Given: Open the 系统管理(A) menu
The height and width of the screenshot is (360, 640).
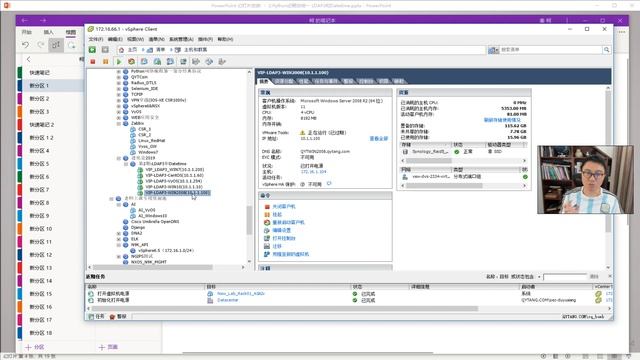Looking at the screenshot, I should (x=181, y=39).
